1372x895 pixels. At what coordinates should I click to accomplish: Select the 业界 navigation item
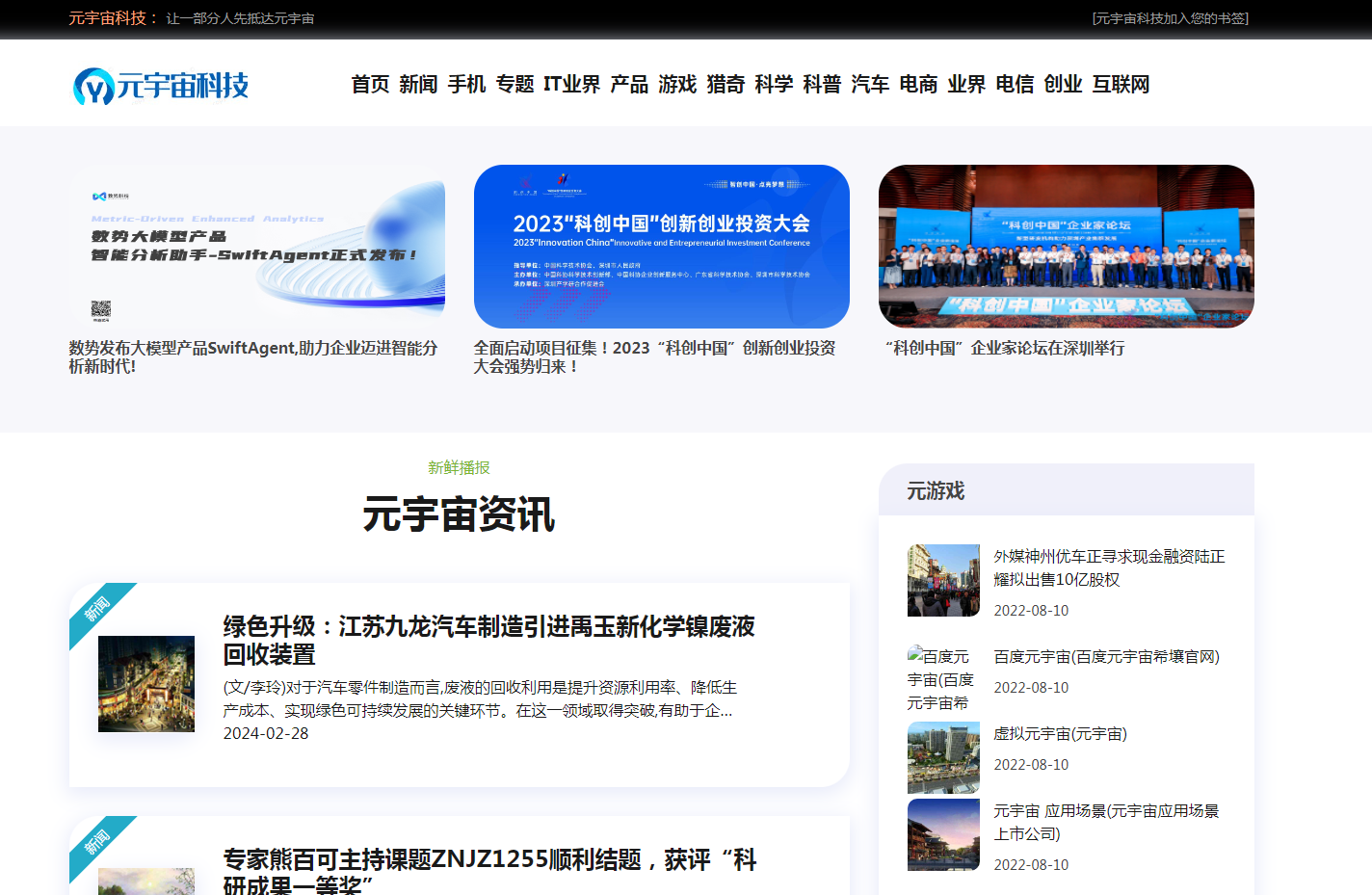click(x=966, y=85)
